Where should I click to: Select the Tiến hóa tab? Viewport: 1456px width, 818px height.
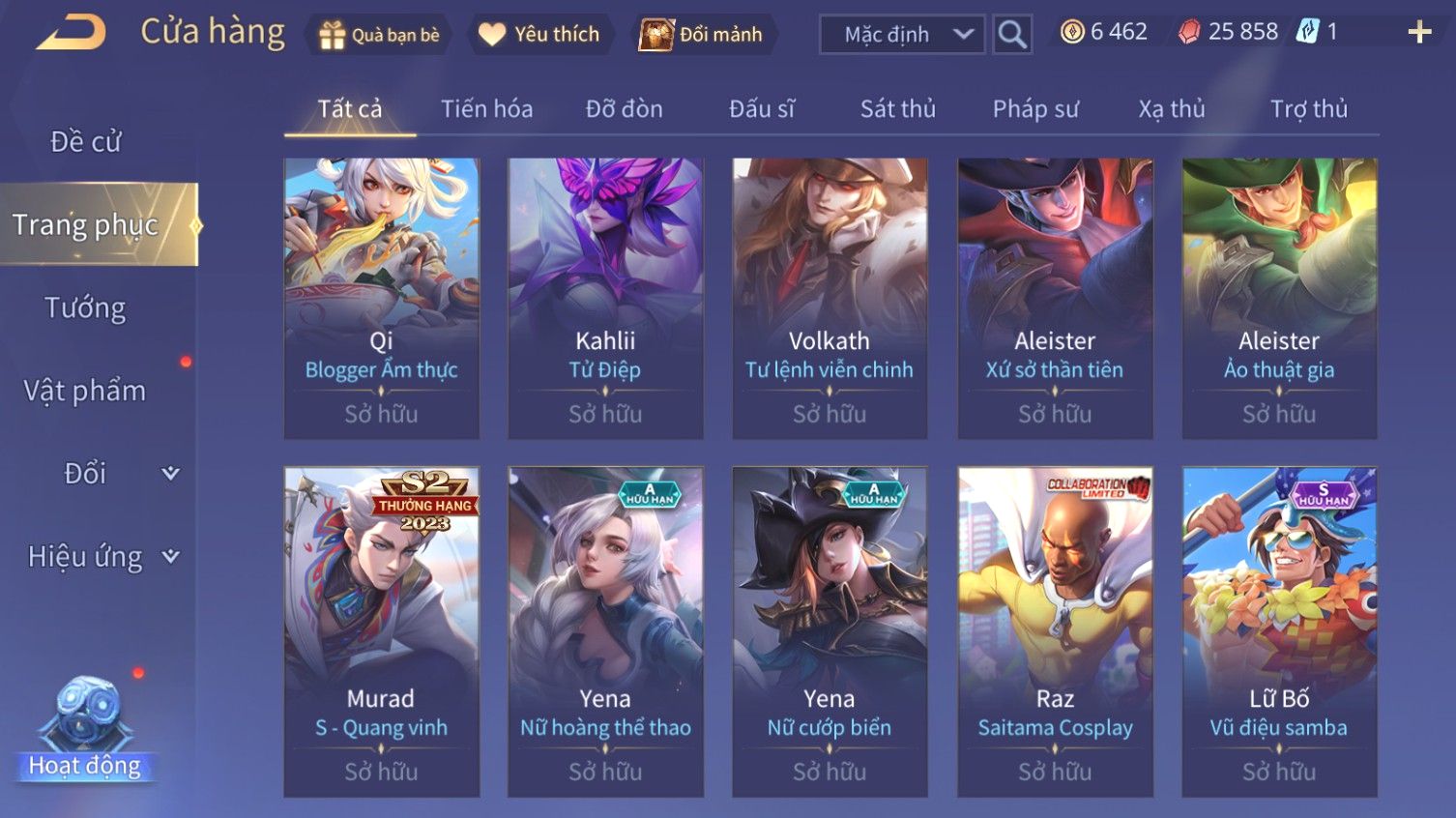pos(486,109)
